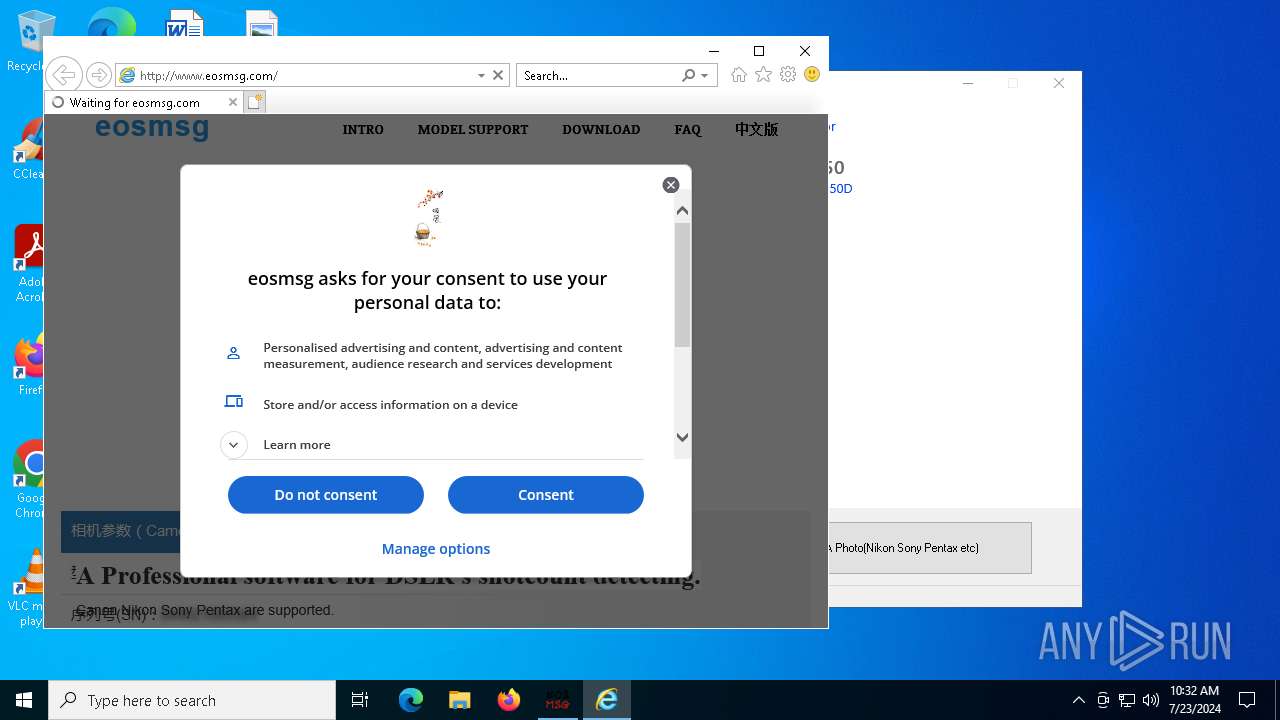Open IE Tools gear icon
Image resolution: width=1280 pixels, height=720 pixels.
pos(788,75)
